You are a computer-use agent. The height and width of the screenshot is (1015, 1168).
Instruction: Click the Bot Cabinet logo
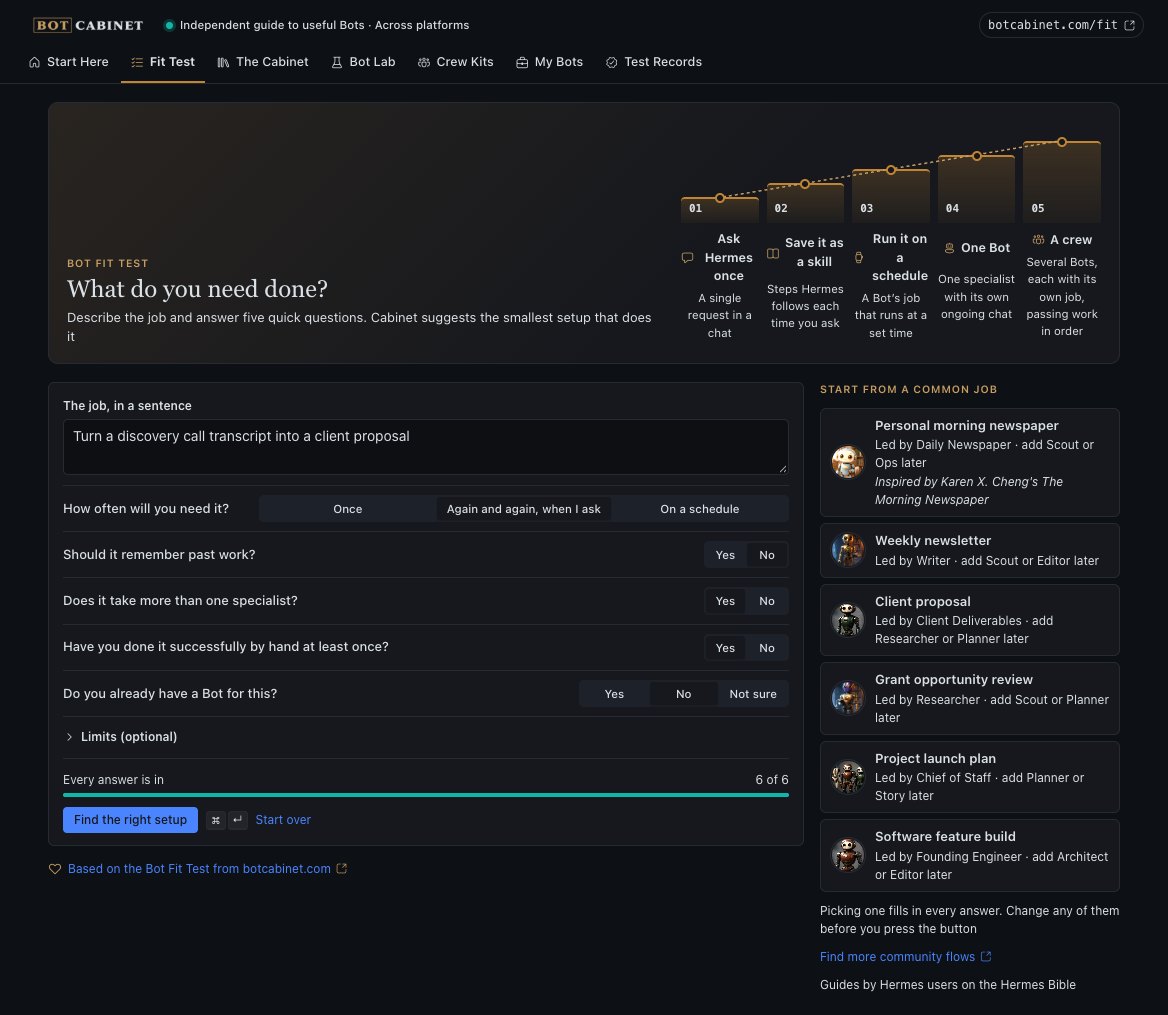(88, 25)
